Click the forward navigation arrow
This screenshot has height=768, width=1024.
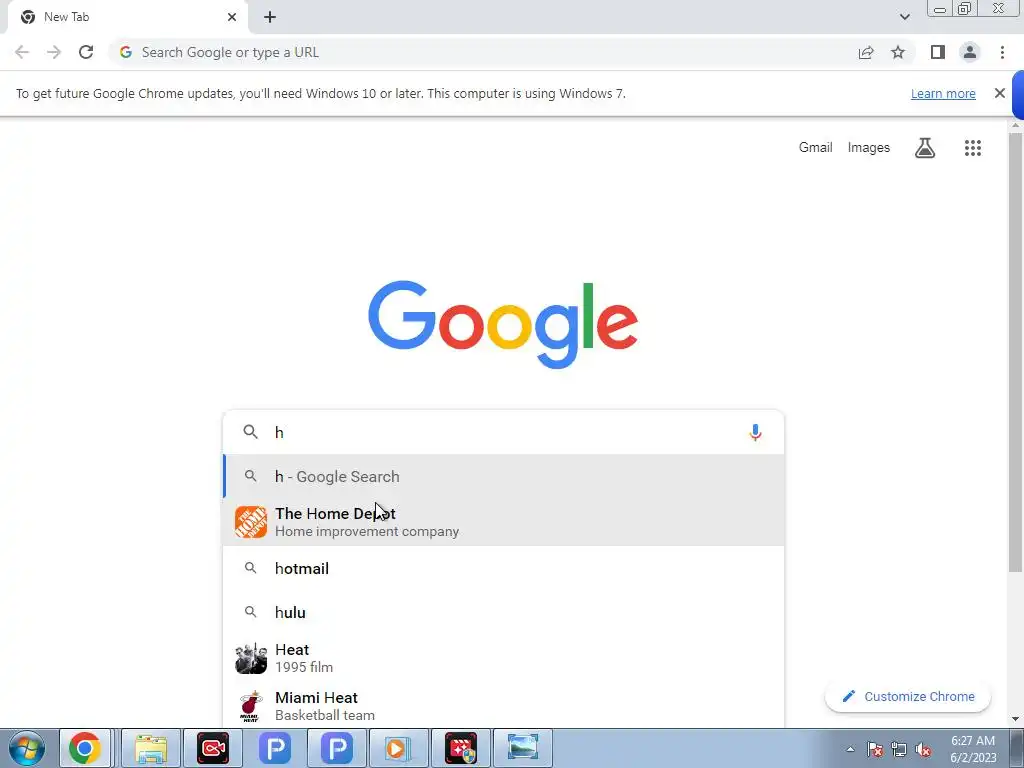54,52
